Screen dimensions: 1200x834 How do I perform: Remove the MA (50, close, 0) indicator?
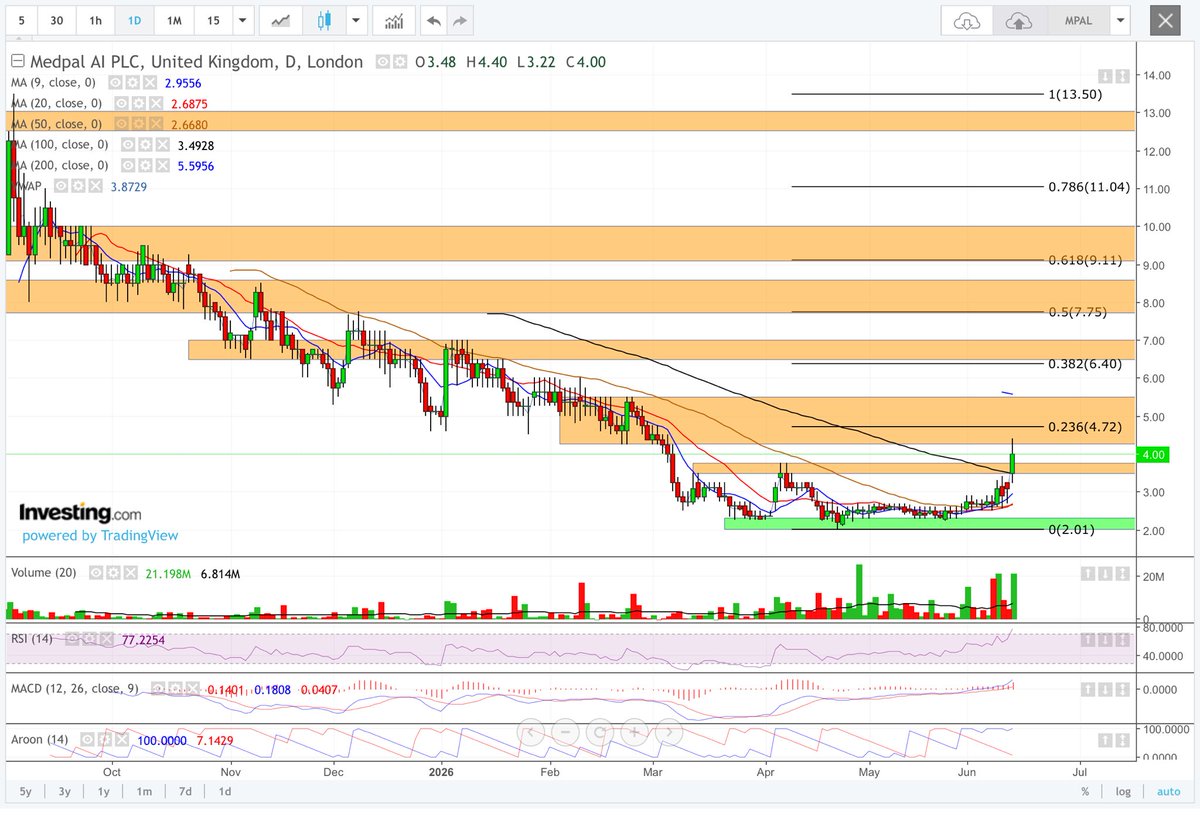154,124
